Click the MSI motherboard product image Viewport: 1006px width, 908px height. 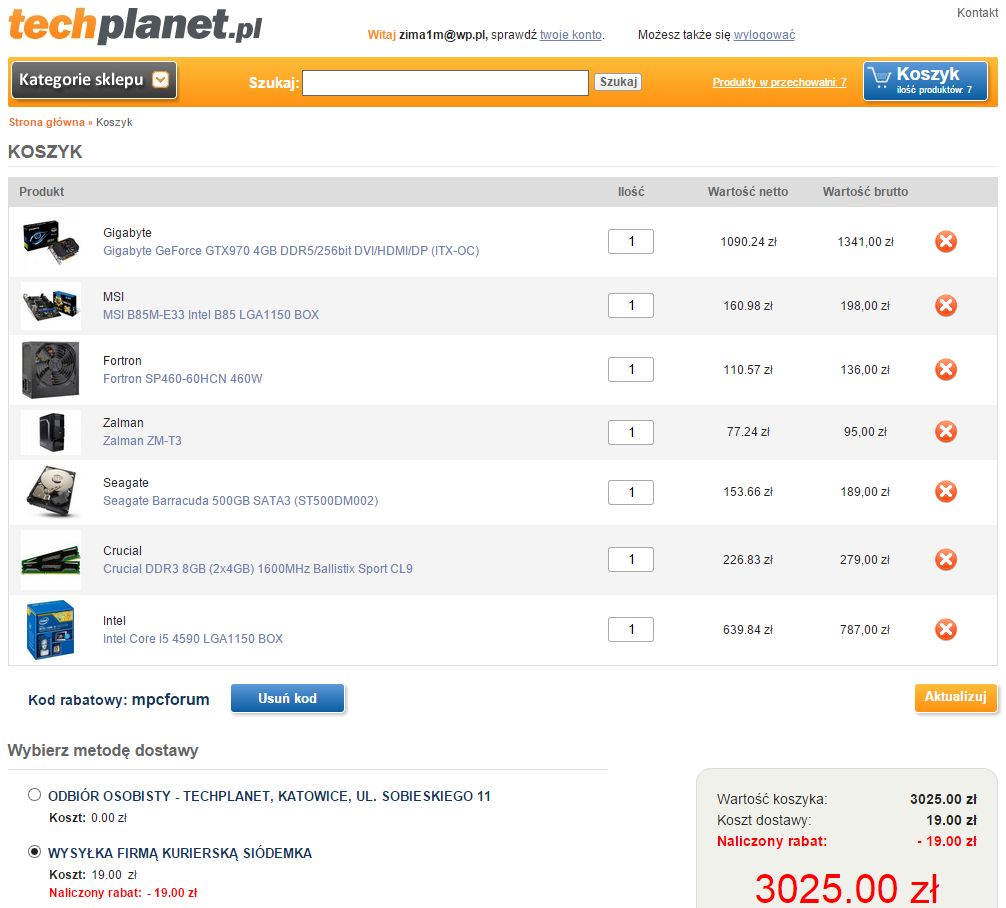coord(51,305)
